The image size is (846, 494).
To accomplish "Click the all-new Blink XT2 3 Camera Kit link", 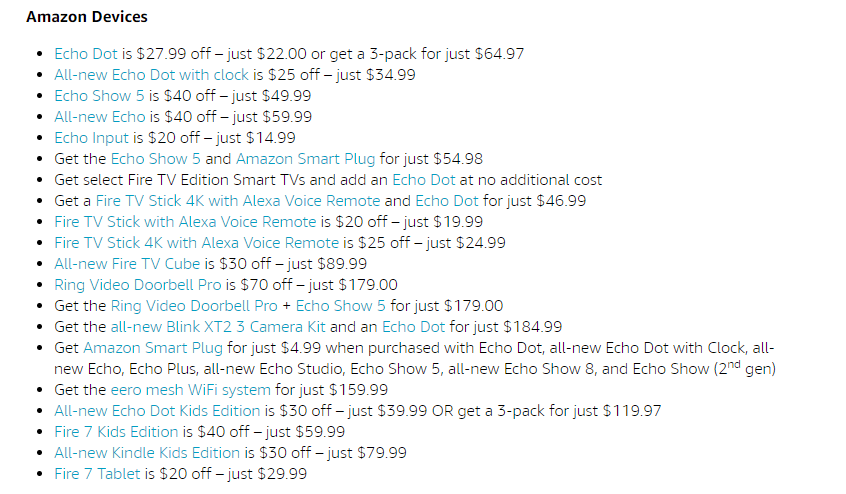I will 218,327.
